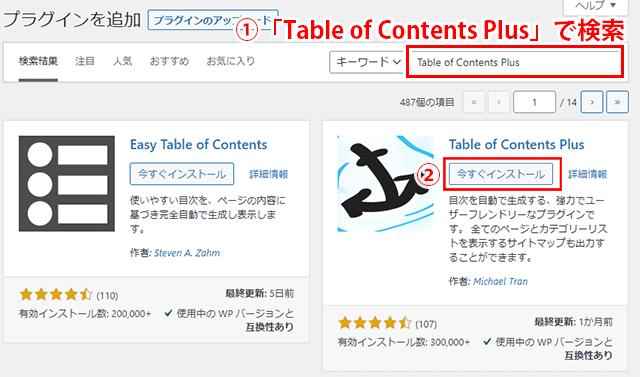
Task: Open the 人気 tab
Action: [x=122, y=61]
